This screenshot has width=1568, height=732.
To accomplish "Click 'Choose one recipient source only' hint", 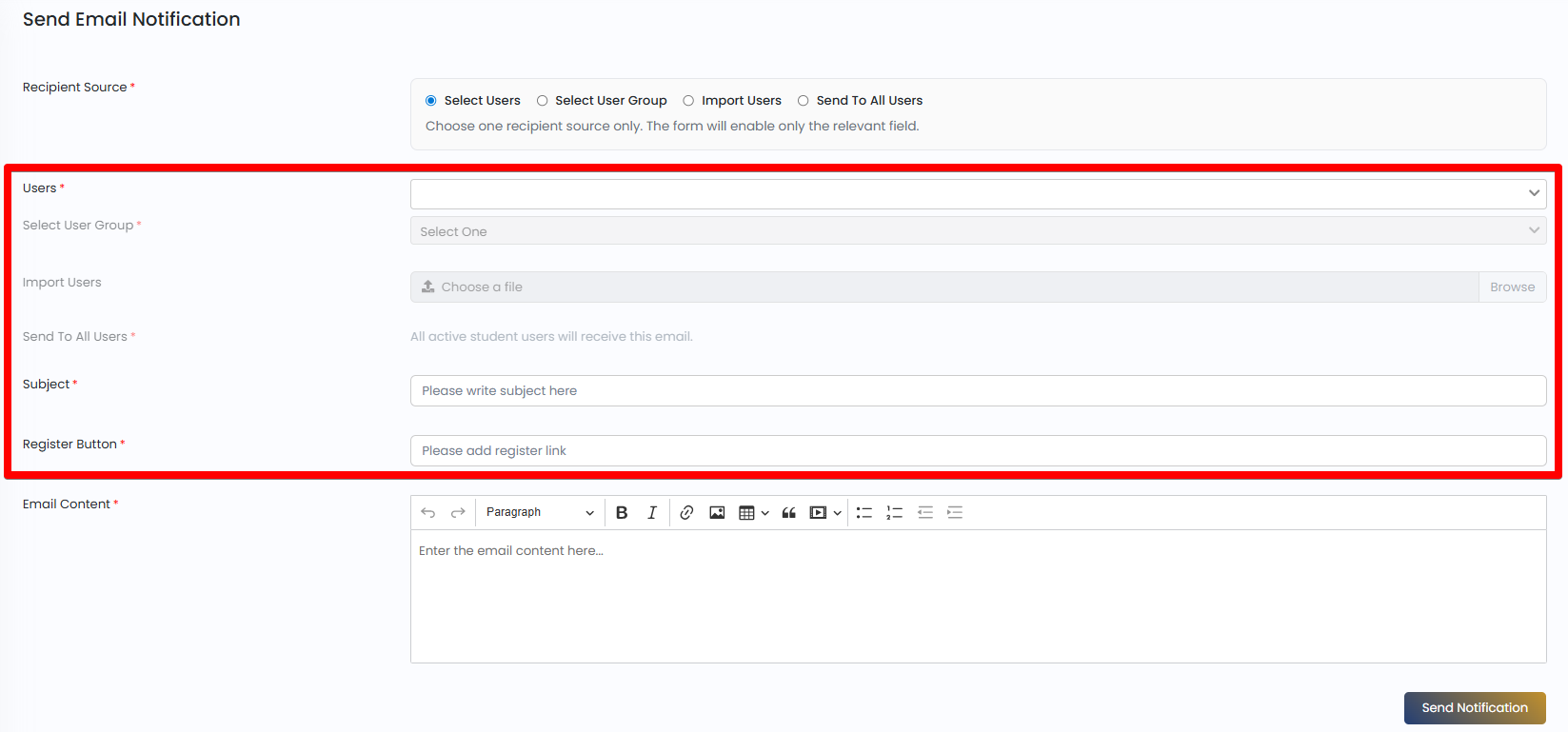I will [672, 126].
